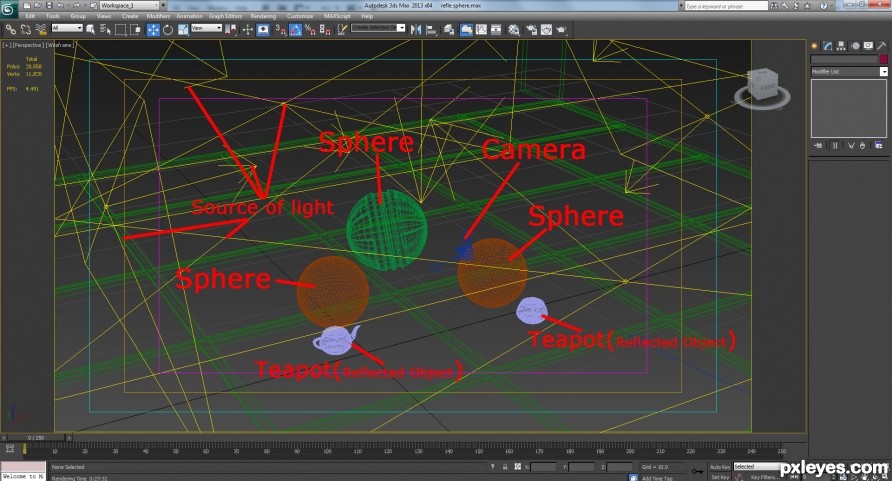The height and width of the screenshot is (481, 892).
Task: Open the Edit menu
Action: tap(30, 16)
